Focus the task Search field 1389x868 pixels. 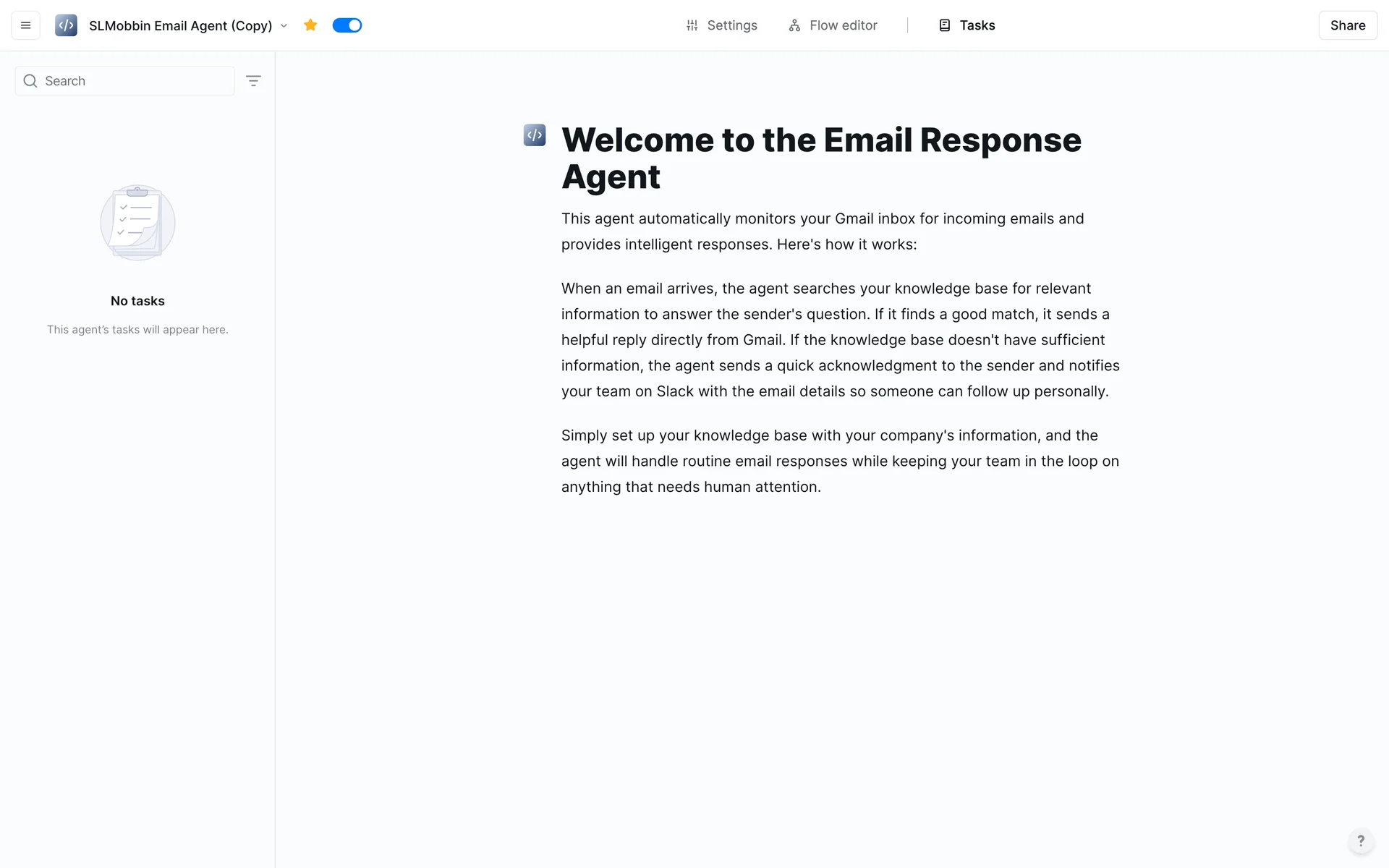pyautogui.click(x=134, y=81)
